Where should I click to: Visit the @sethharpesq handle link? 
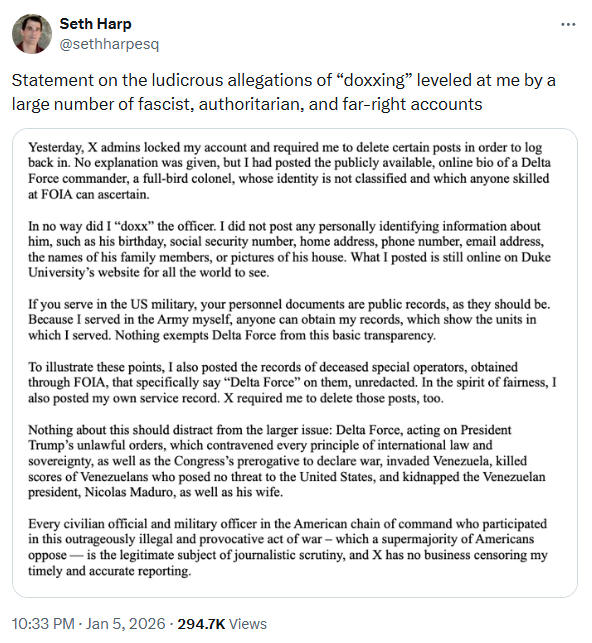tap(109, 44)
